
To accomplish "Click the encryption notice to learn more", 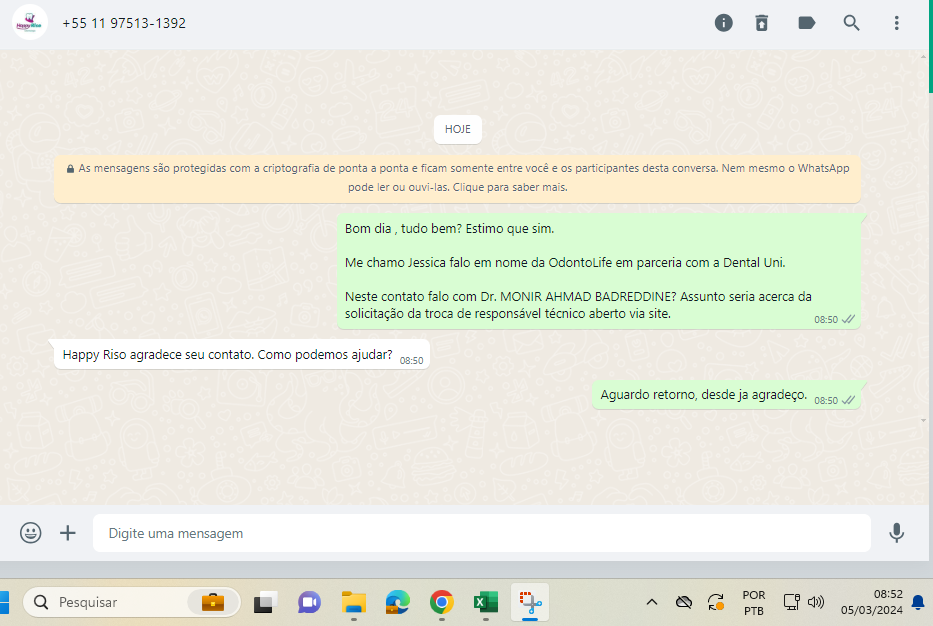I will click(x=458, y=178).
